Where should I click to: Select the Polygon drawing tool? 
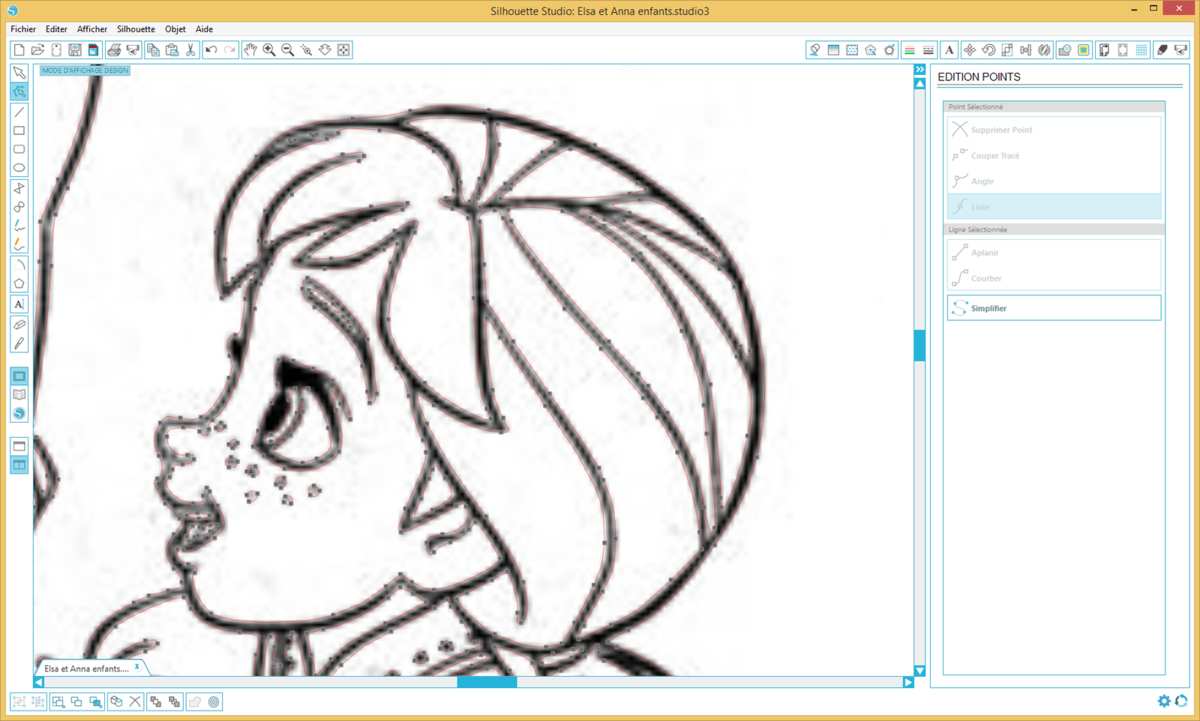coord(19,284)
